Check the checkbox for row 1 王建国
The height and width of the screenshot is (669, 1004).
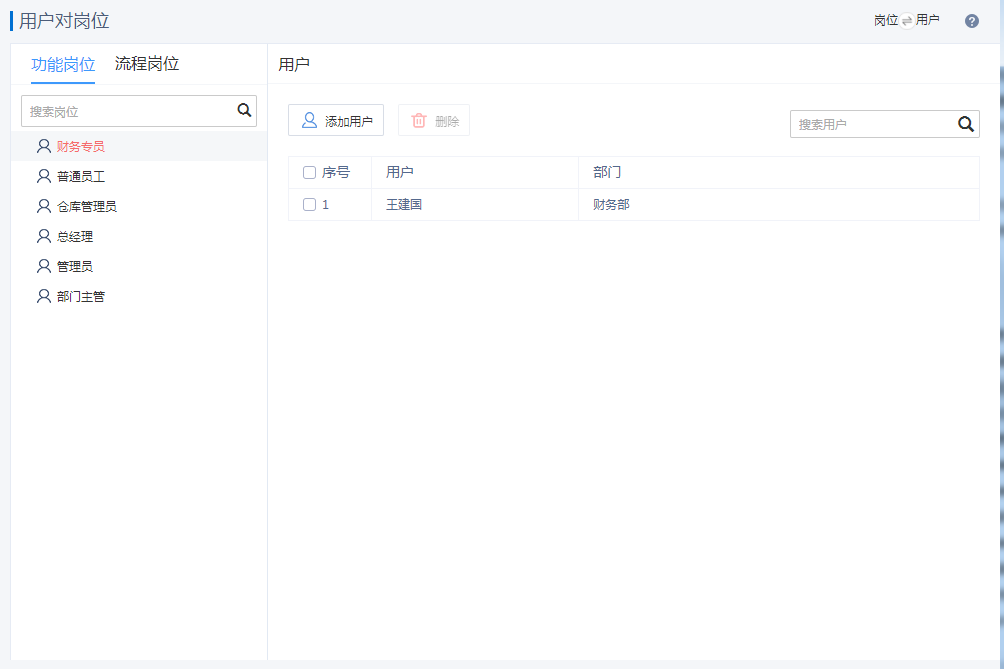click(x=309, y=204)
